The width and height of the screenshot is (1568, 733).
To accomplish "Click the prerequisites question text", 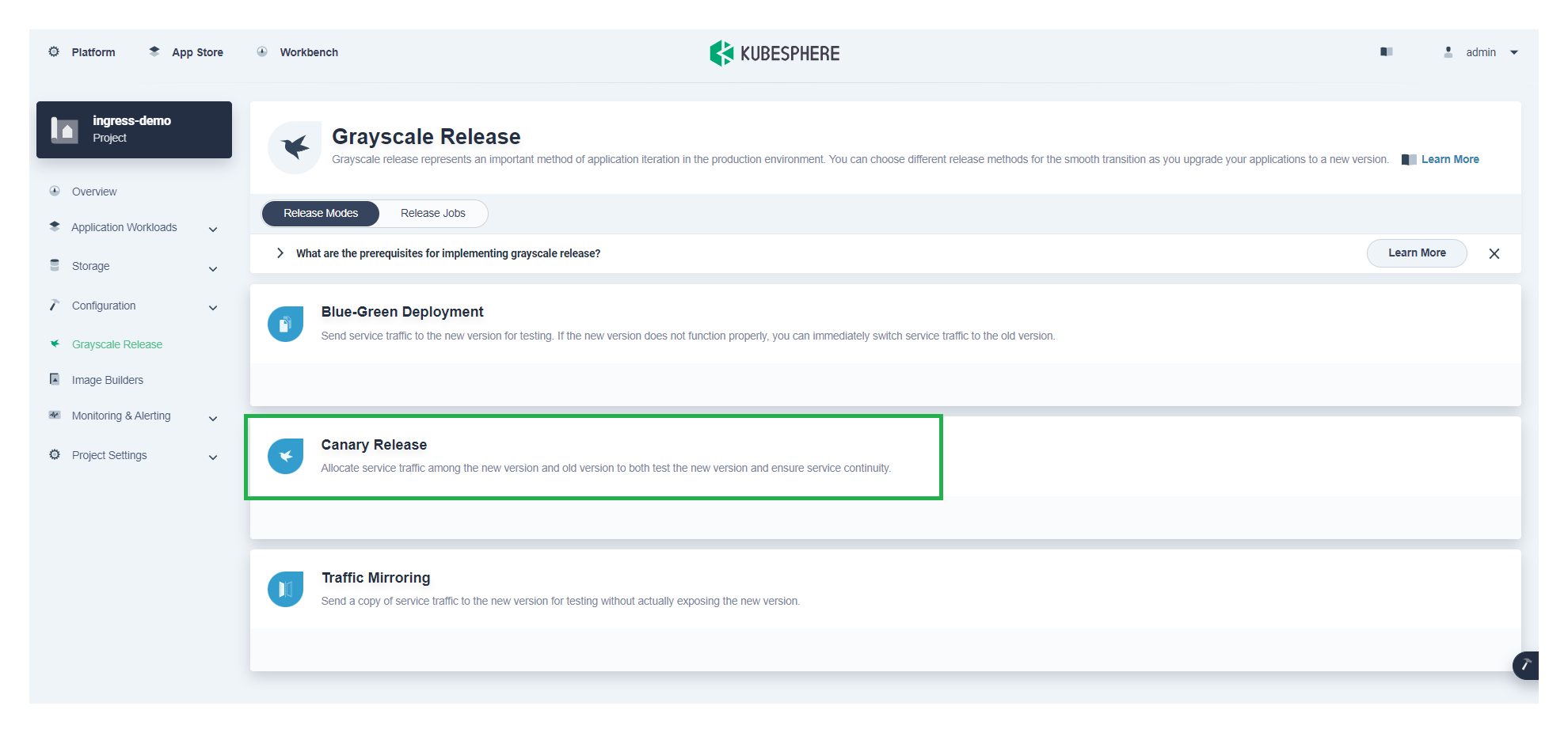I will click(x=448, y=253).
